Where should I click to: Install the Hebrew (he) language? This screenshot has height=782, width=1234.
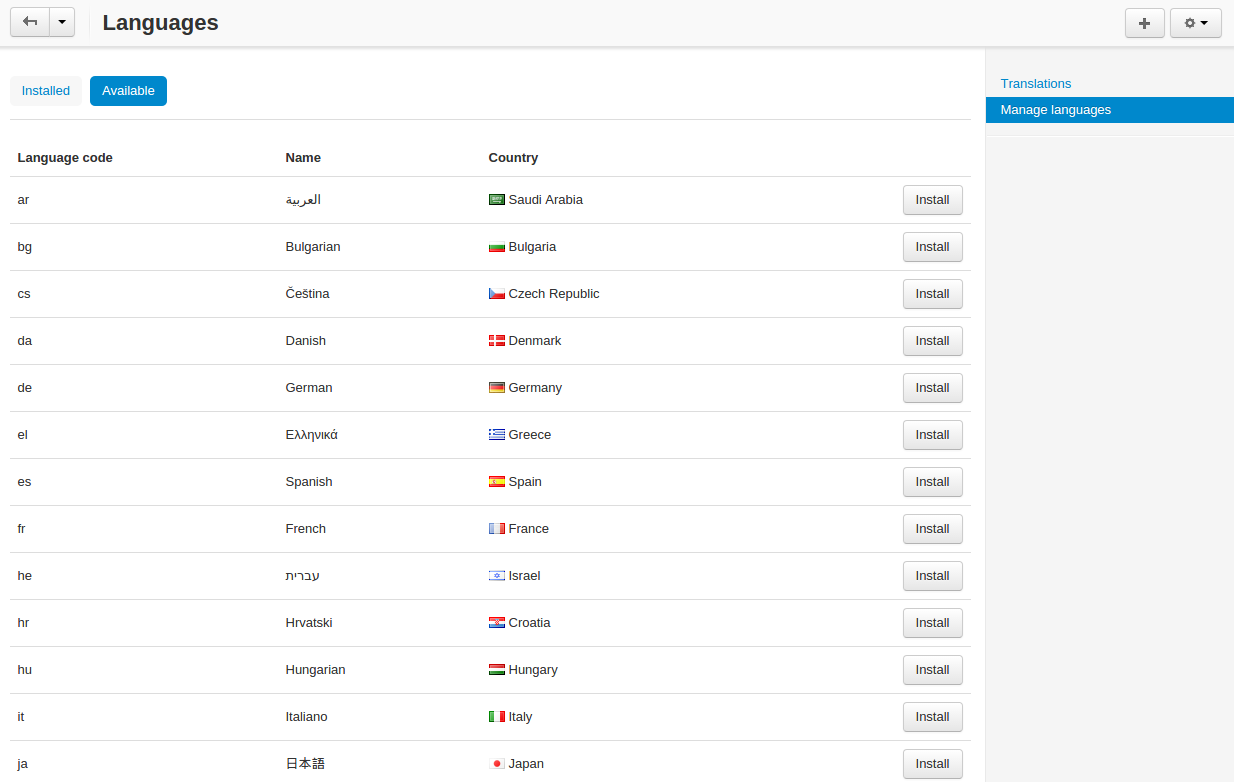point(933,576)
